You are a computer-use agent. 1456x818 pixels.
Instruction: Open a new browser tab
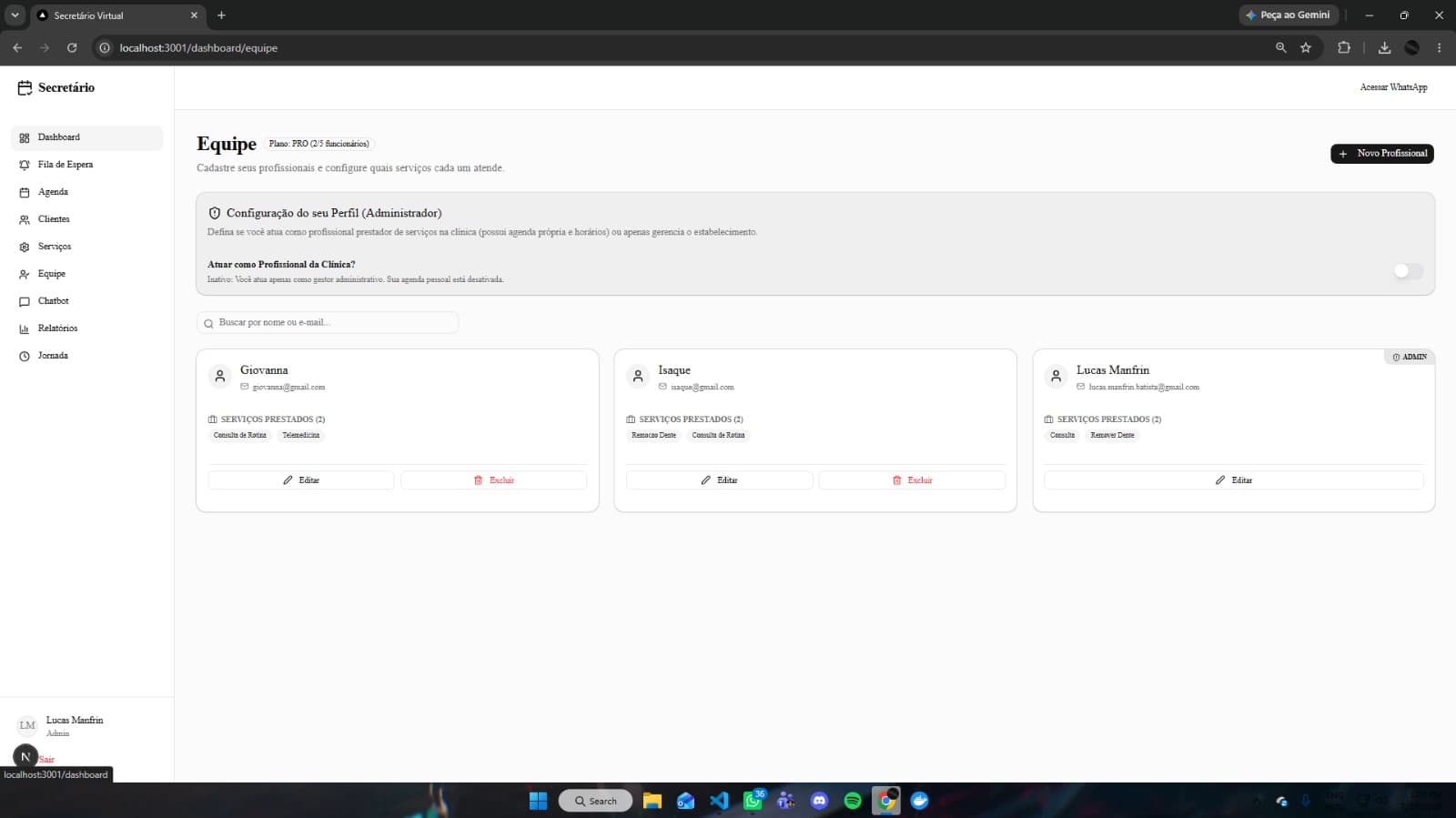coord(221,15)
